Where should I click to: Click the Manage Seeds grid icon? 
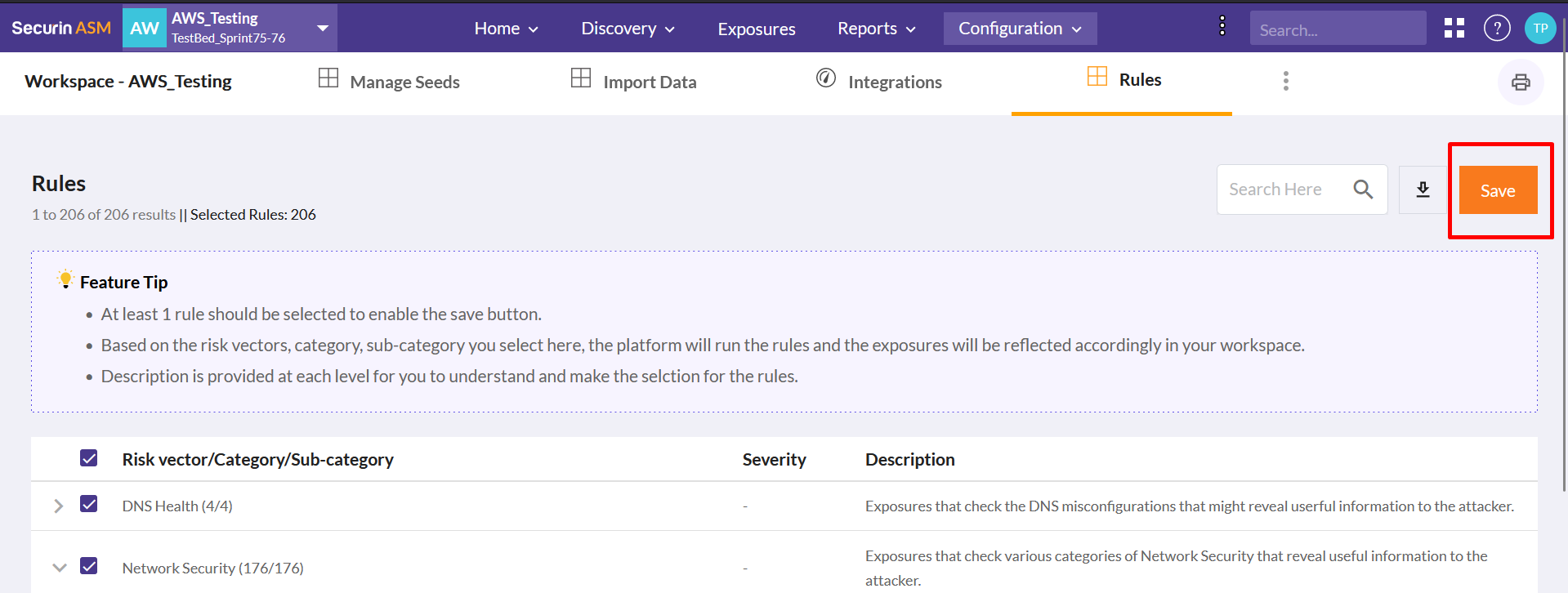pyautogui.click(x=328, y=78)
